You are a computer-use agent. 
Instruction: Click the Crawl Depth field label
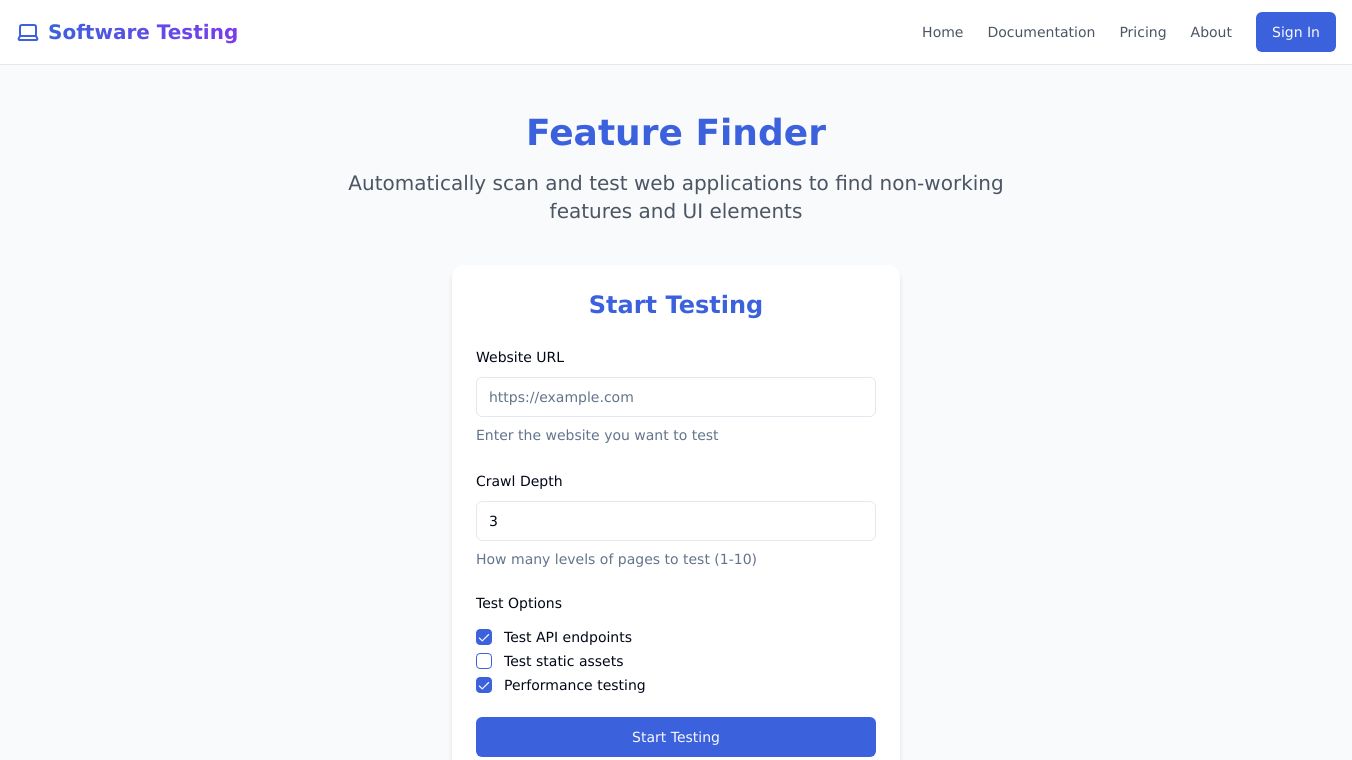(519, 481)
